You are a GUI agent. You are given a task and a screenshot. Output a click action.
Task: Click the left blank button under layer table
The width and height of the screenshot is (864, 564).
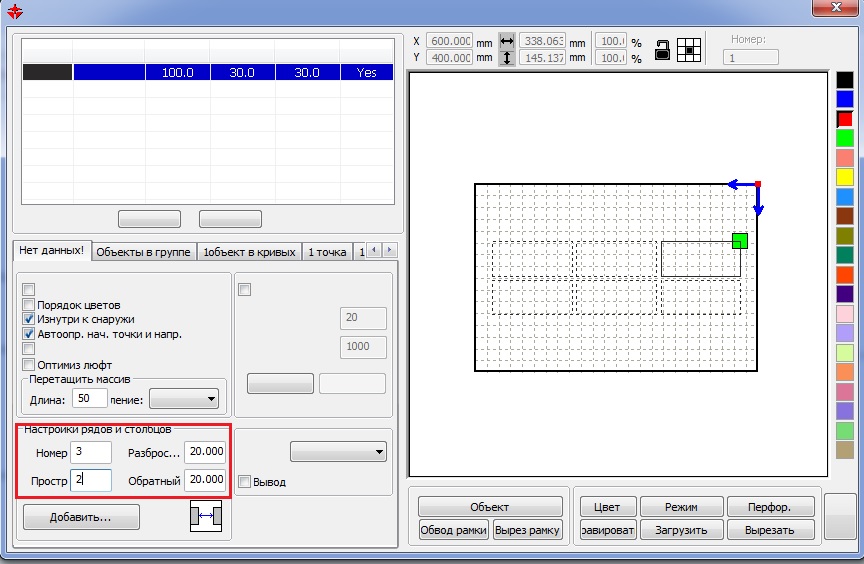(x=149, y=219)
